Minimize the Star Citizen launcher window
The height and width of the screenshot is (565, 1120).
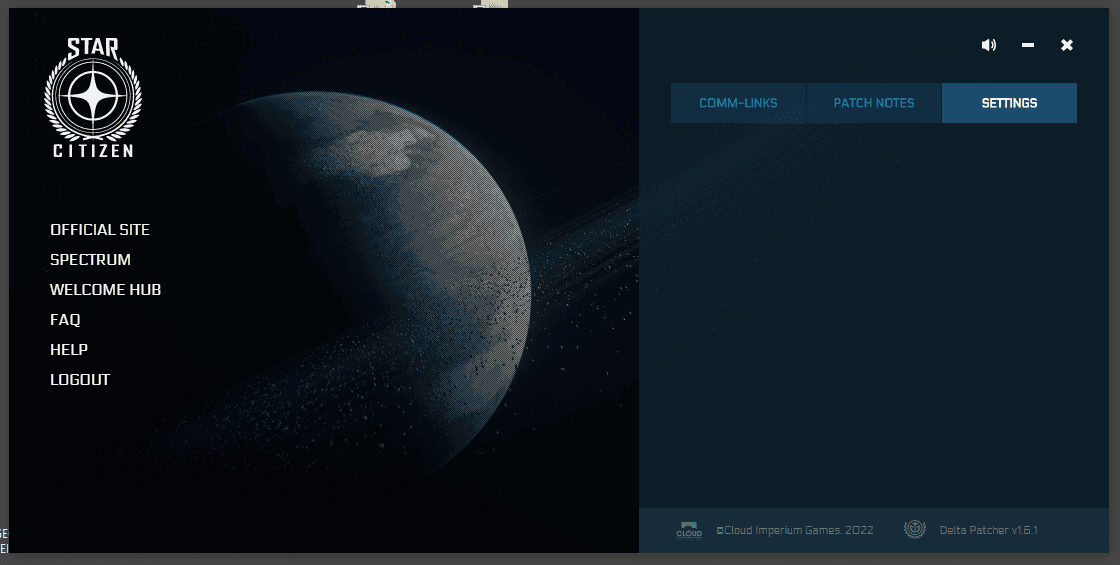(x=1028, y=45)
